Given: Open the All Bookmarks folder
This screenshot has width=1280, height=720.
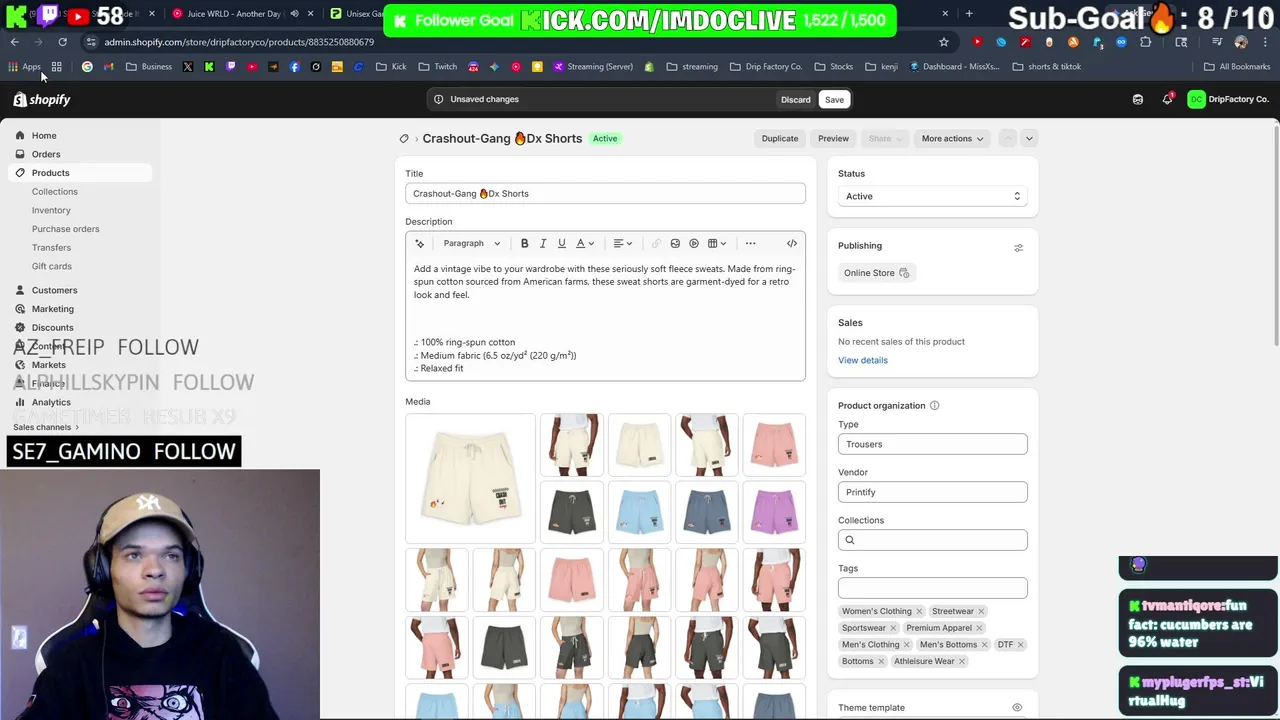Looking at the screenshot, I should 1237,66.
